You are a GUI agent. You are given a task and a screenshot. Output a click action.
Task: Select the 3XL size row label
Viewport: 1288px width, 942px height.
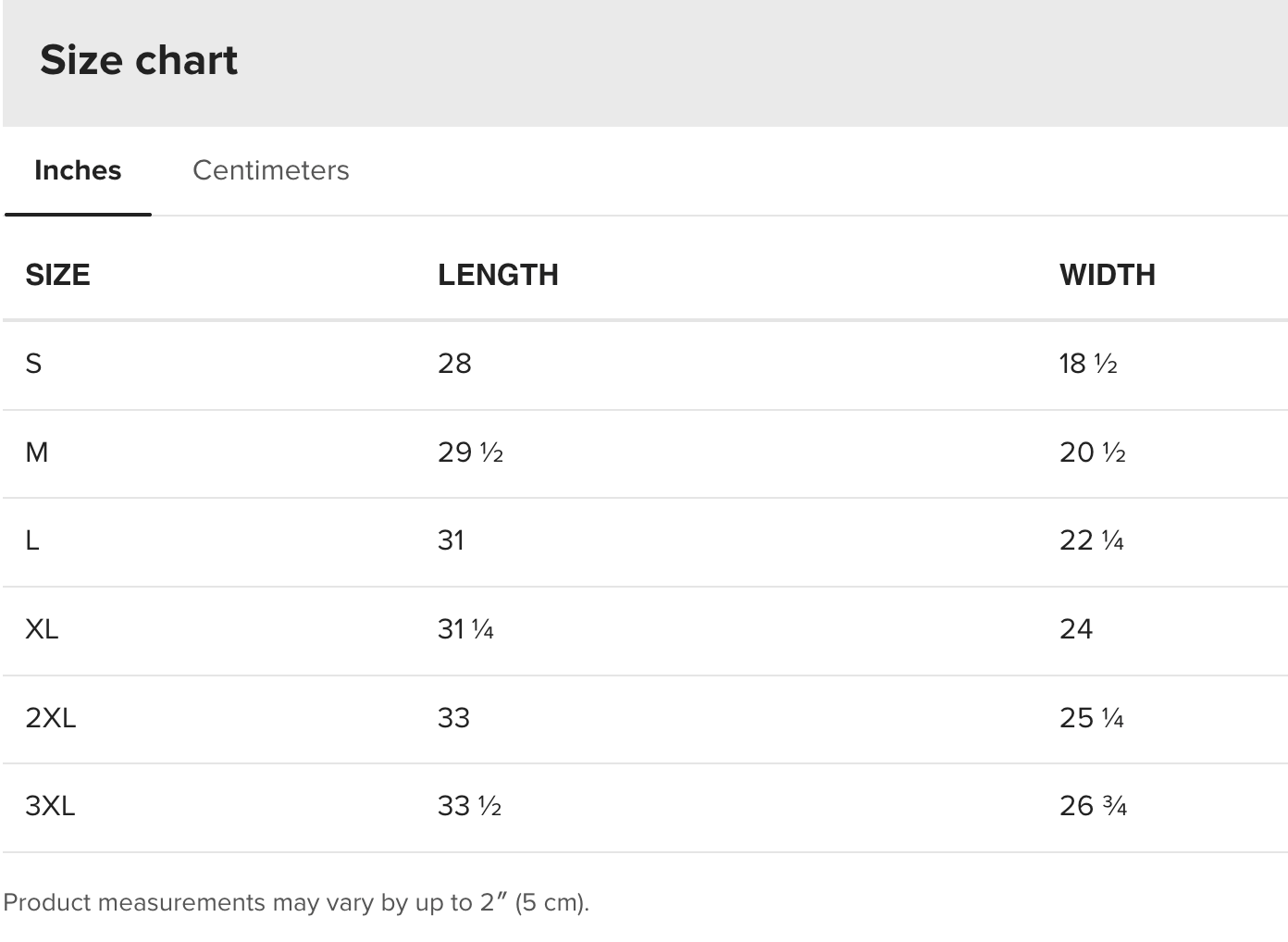pos(50,806)
